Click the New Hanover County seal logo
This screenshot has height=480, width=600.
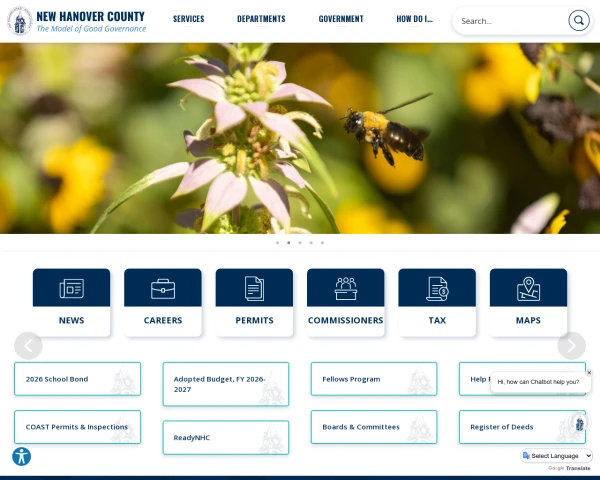coord(20,21)
